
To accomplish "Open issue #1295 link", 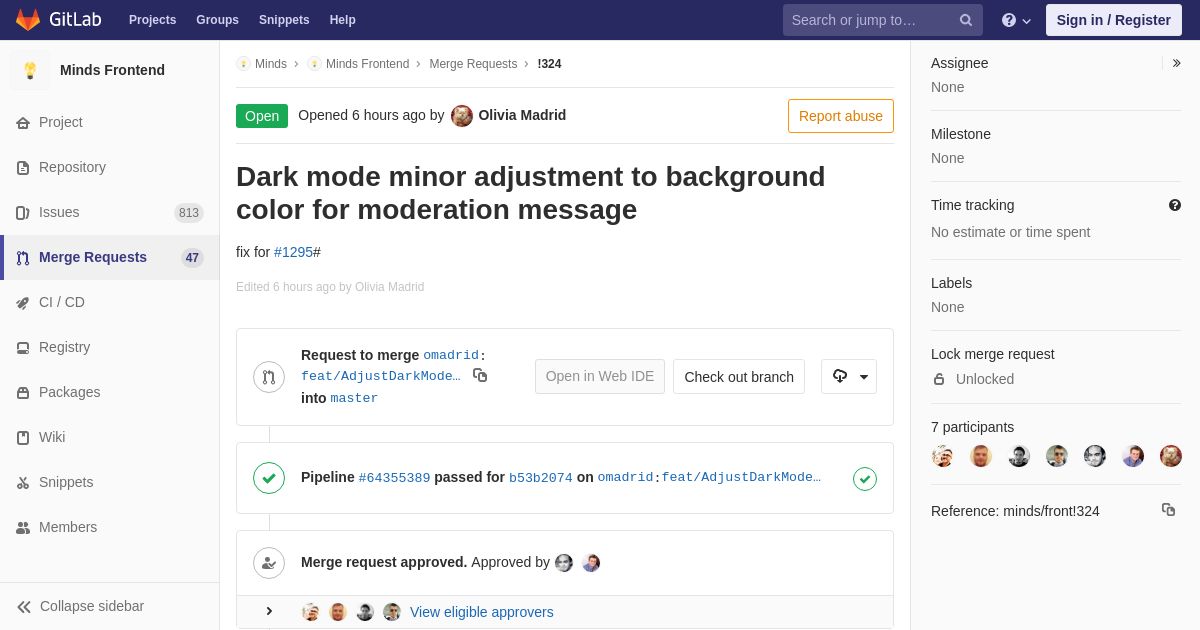I will (x=293, y=252).
